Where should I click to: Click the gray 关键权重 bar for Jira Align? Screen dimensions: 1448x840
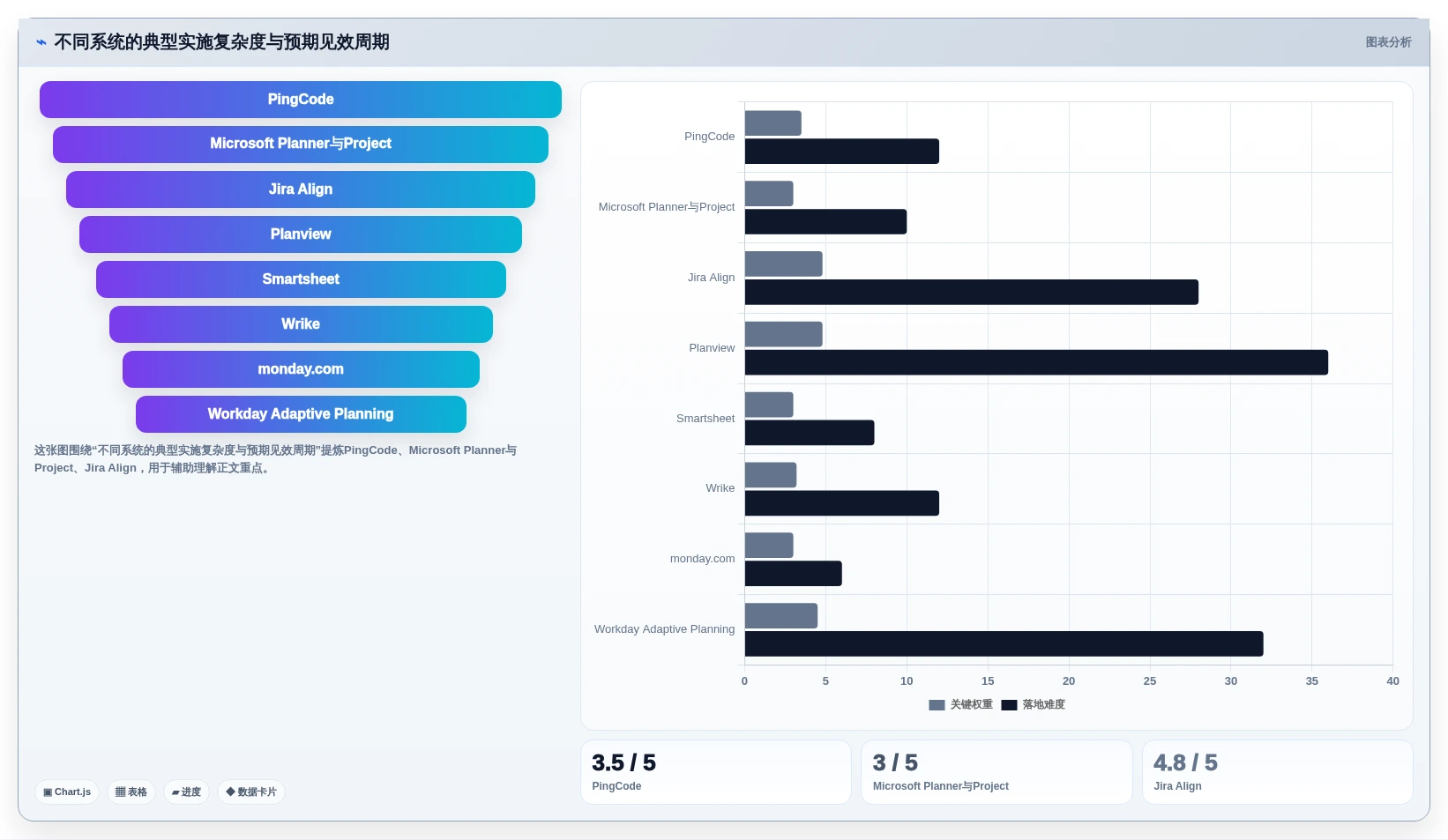tap(784, 264)
